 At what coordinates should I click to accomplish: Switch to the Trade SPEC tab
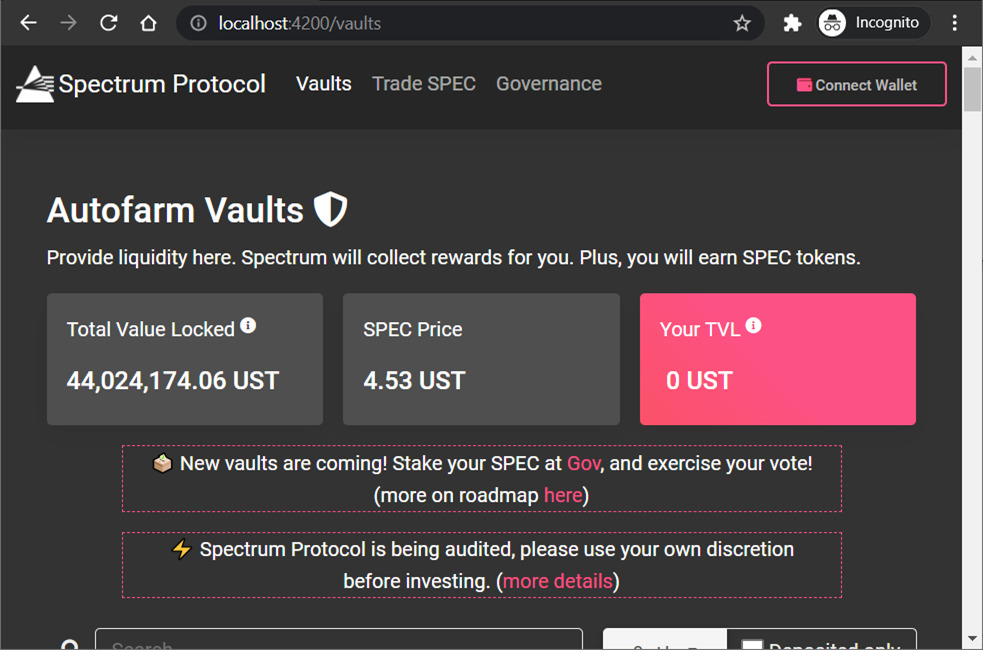(x=424, y=84)
